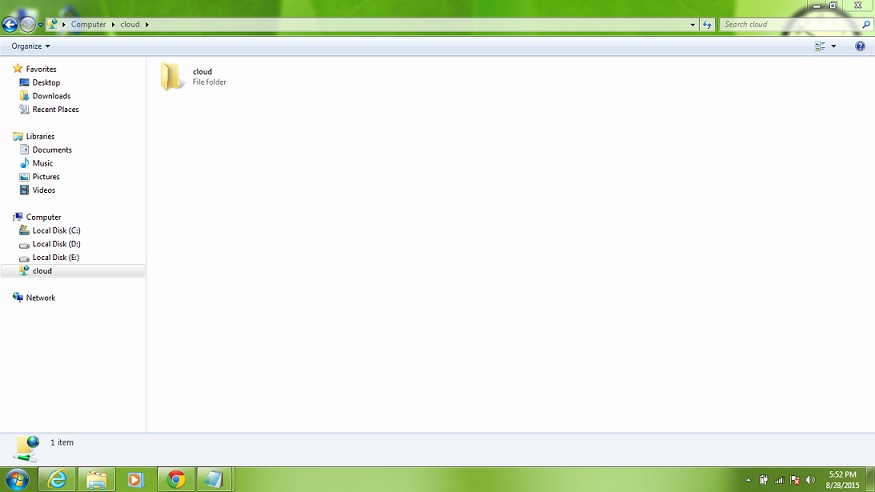Expand the arrow after Computer breadcrumb

(113, 25)
